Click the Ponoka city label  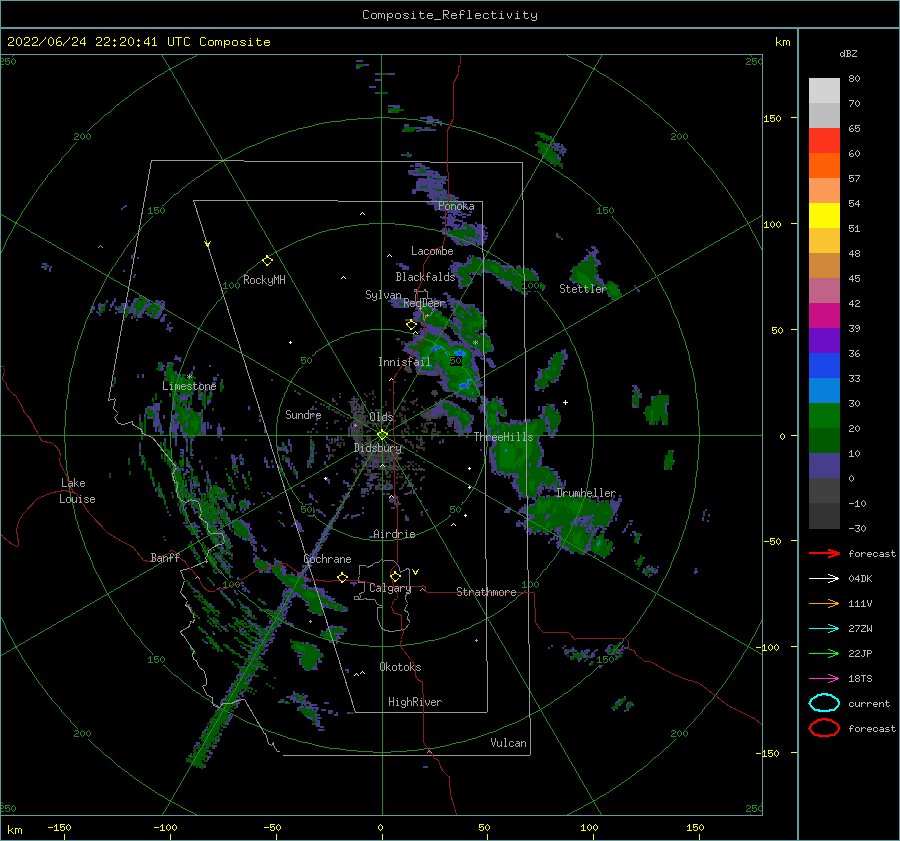[456, 206]
